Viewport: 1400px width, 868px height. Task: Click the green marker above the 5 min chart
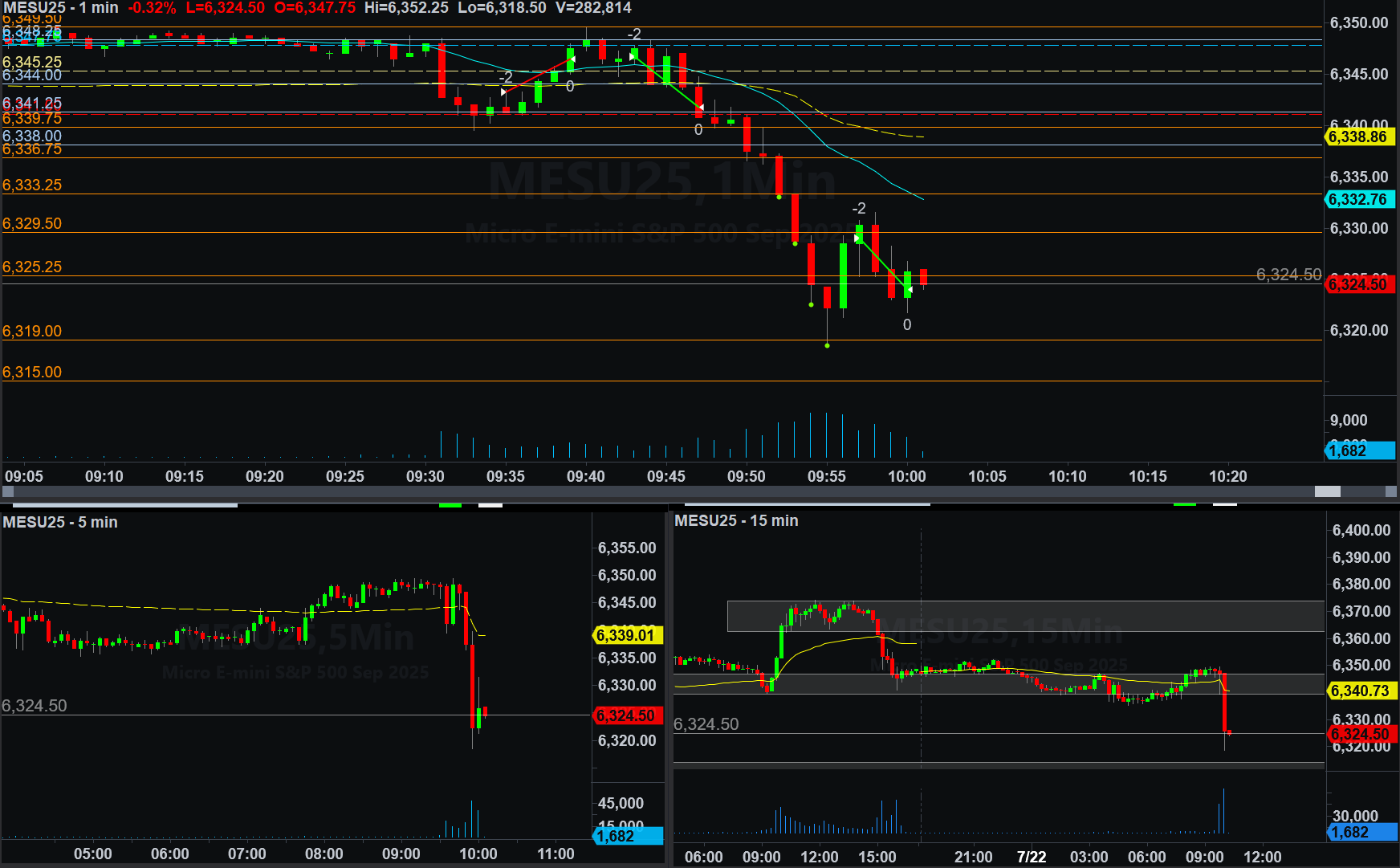click(450, 505)
